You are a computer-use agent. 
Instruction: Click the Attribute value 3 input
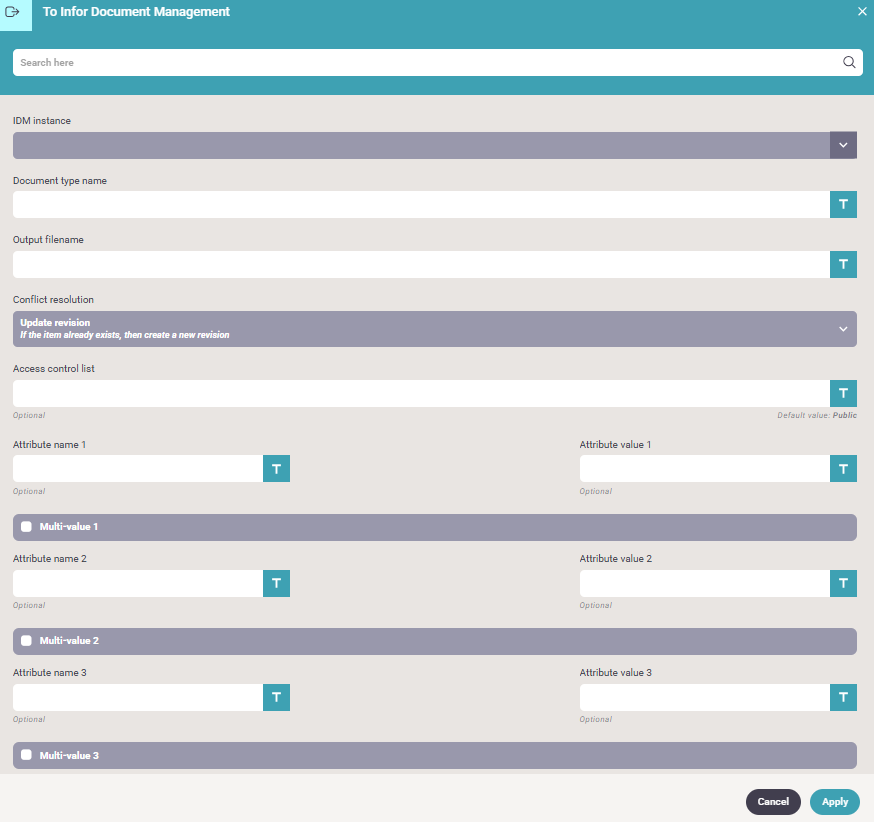(x=705, y=697)
